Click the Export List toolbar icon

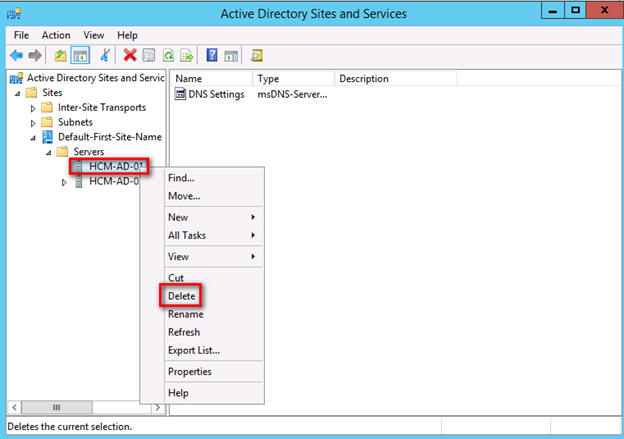185,55
